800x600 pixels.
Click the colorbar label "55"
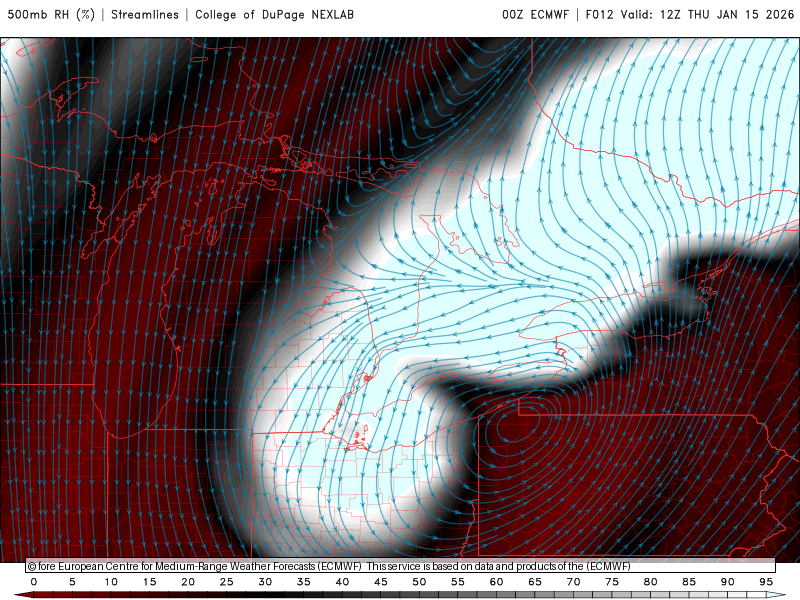458,582
